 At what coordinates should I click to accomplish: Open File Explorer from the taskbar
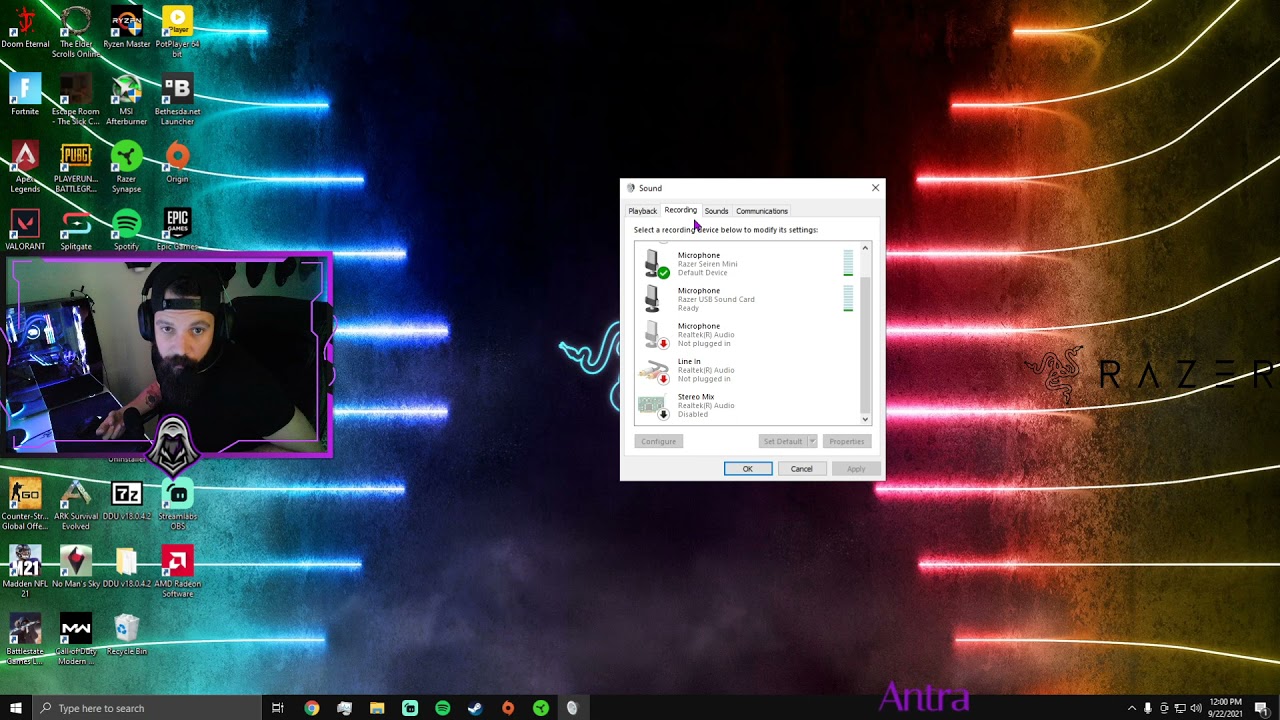(377, 708)
